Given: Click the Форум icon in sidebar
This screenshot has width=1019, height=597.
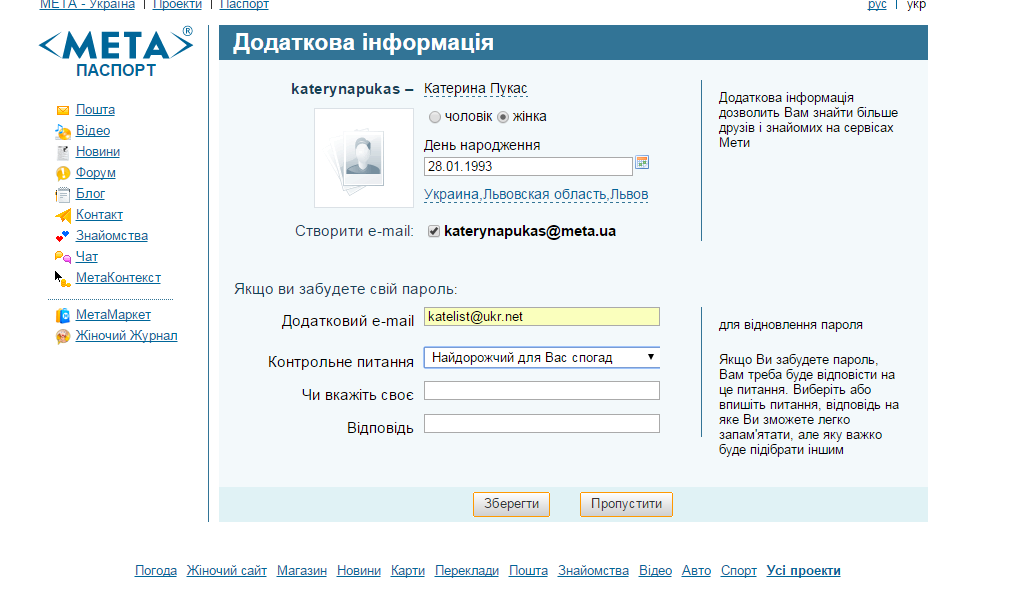Looking at the screenshot, I should (63, 173).
